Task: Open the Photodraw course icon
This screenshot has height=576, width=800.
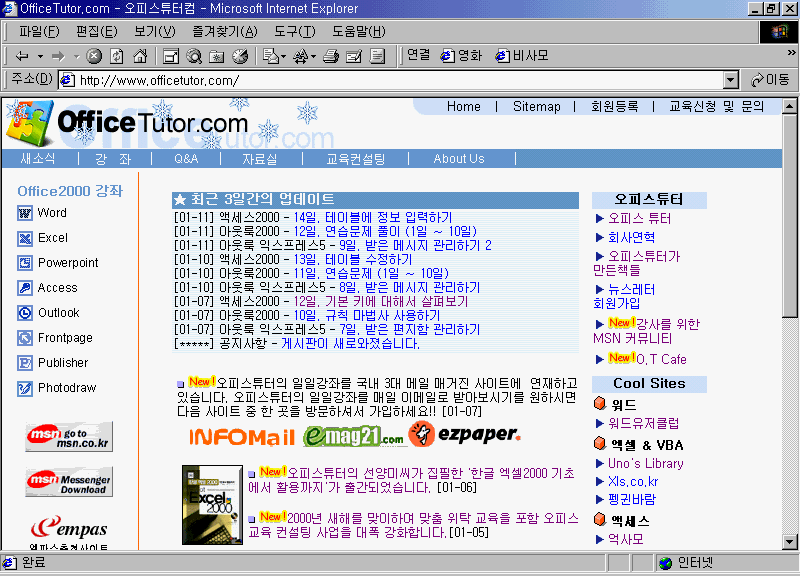Action: click(24, 388)
